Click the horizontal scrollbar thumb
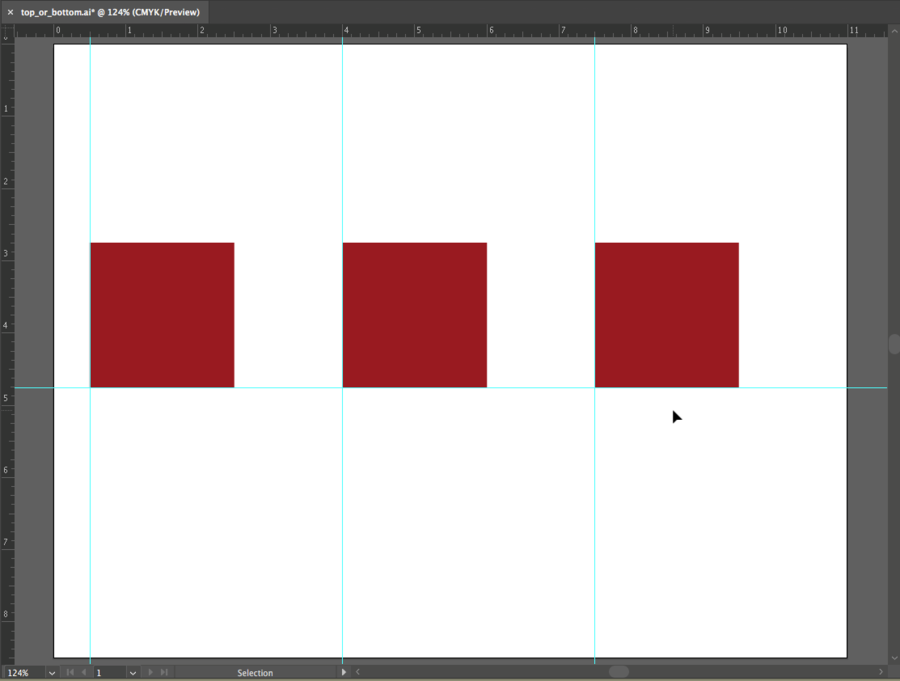Viewport: 900px width, 681px height. click(619, 672)
